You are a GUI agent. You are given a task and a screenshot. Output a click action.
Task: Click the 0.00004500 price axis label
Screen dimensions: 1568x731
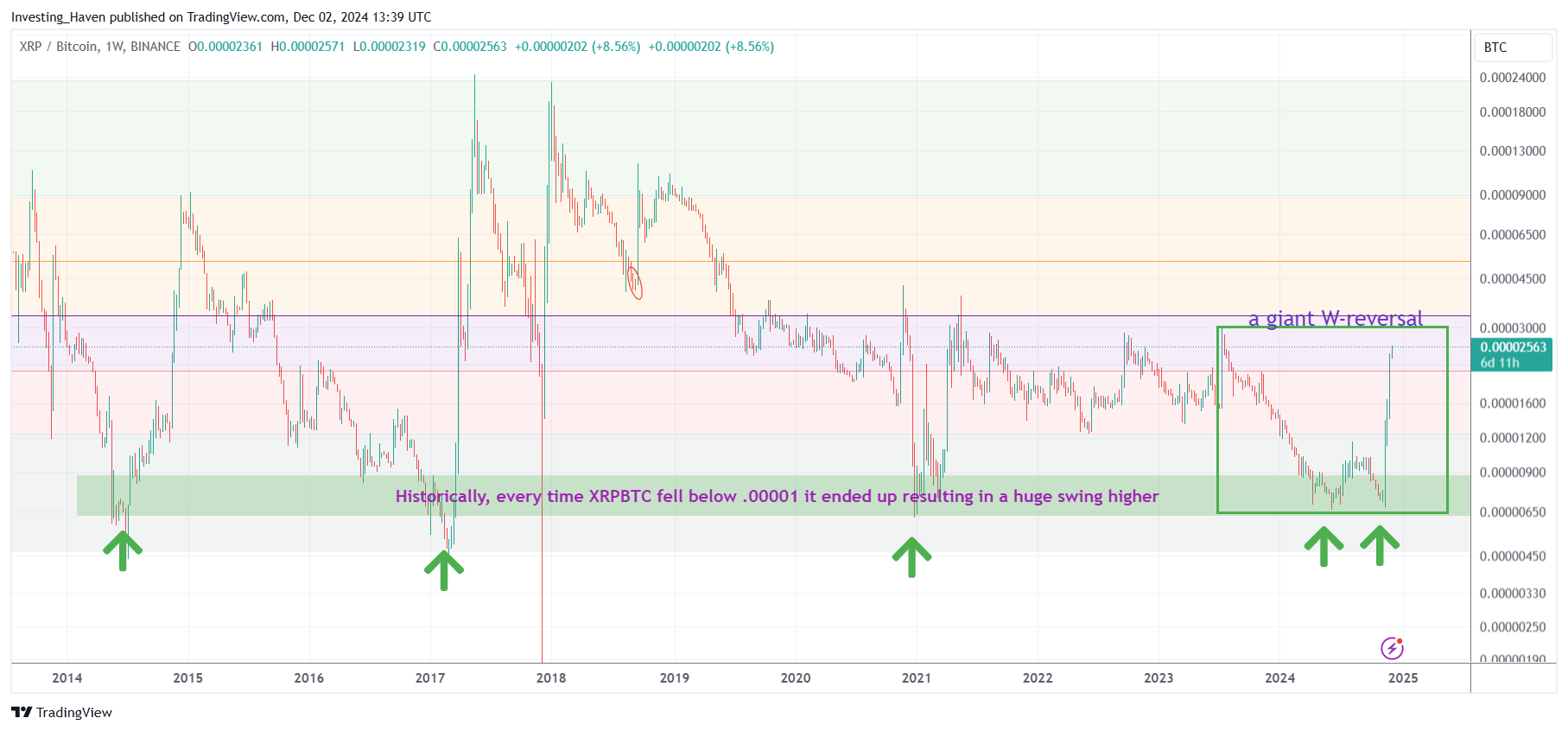point(1513,279)
